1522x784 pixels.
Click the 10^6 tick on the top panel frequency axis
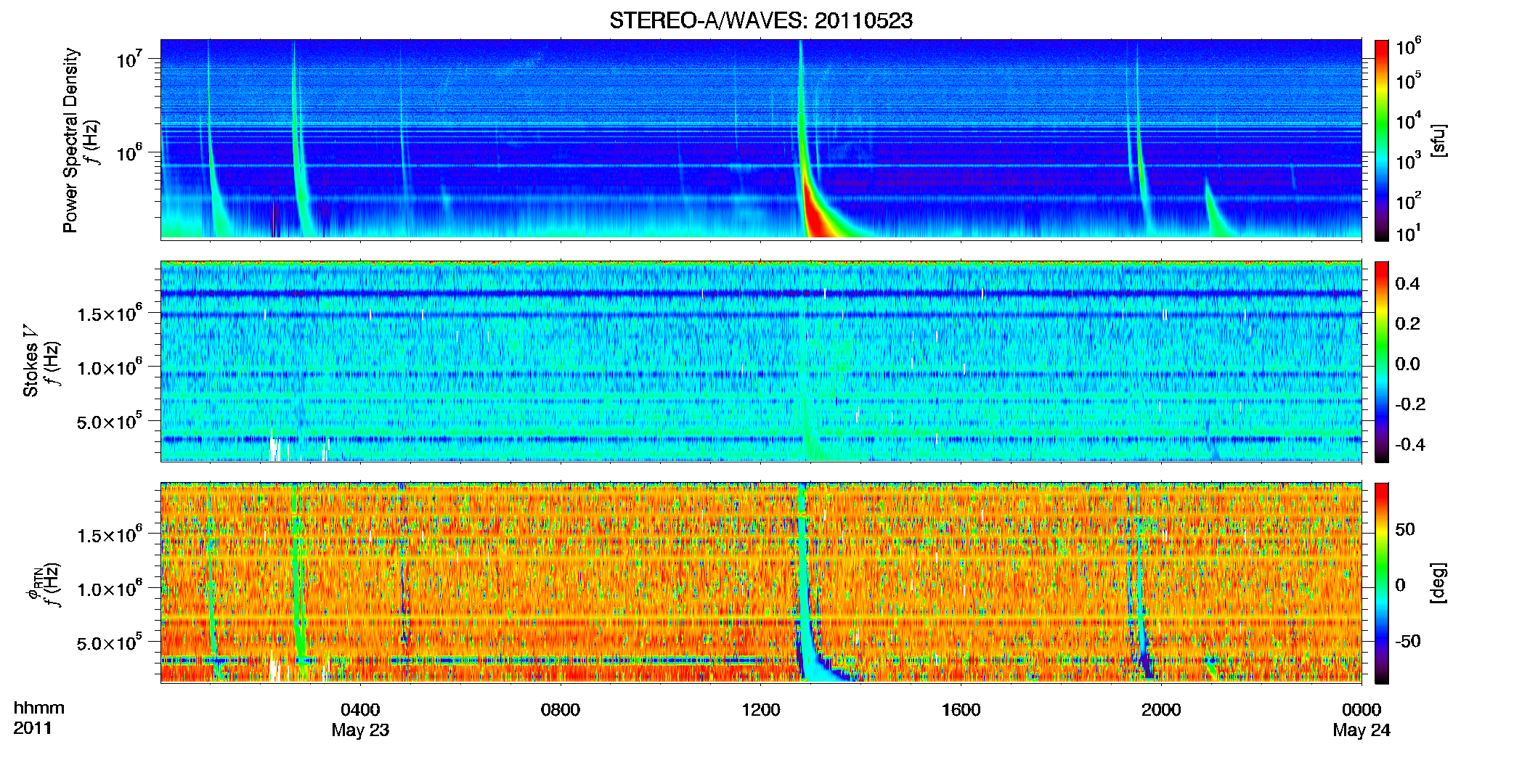131,152
